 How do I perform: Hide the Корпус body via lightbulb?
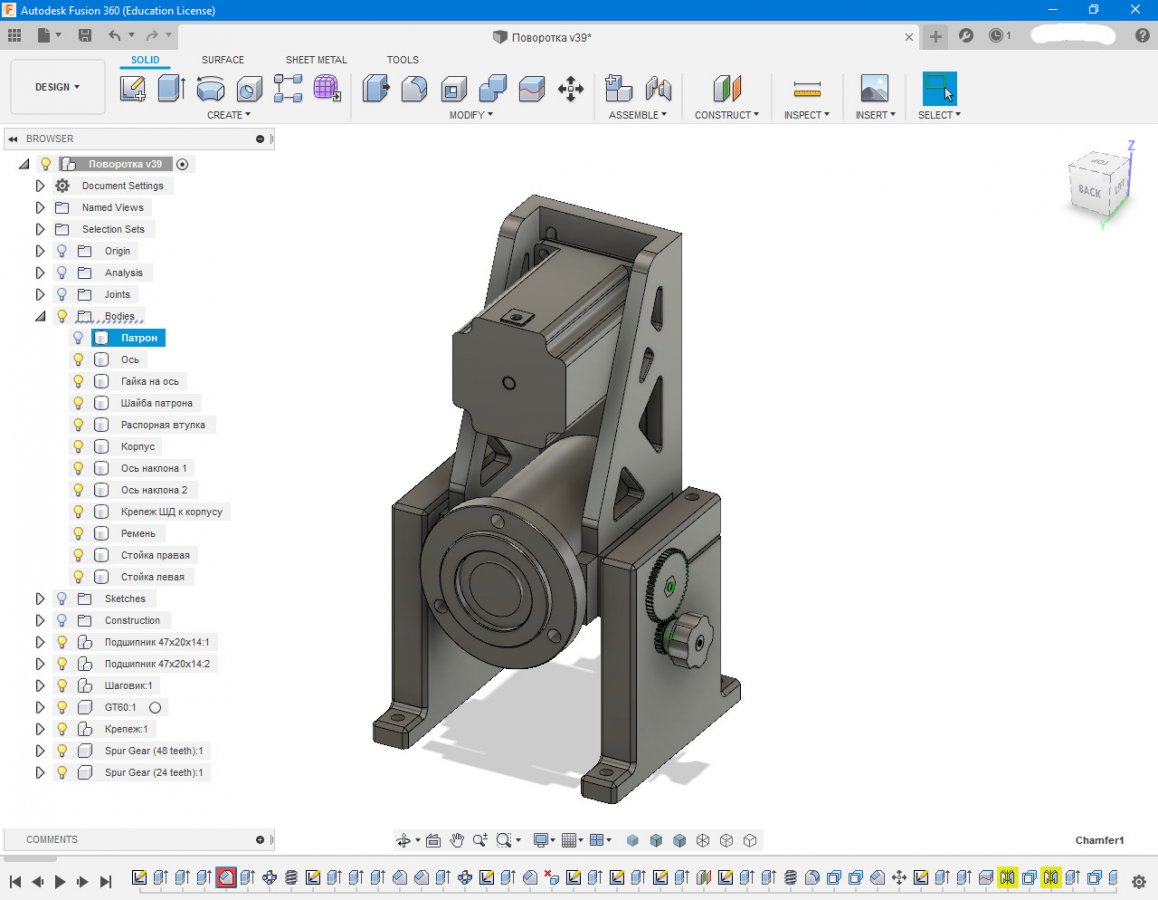(78, 446)
